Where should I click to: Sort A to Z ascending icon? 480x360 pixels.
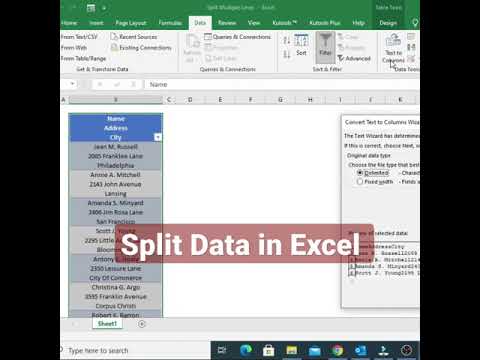click(286, 41)
